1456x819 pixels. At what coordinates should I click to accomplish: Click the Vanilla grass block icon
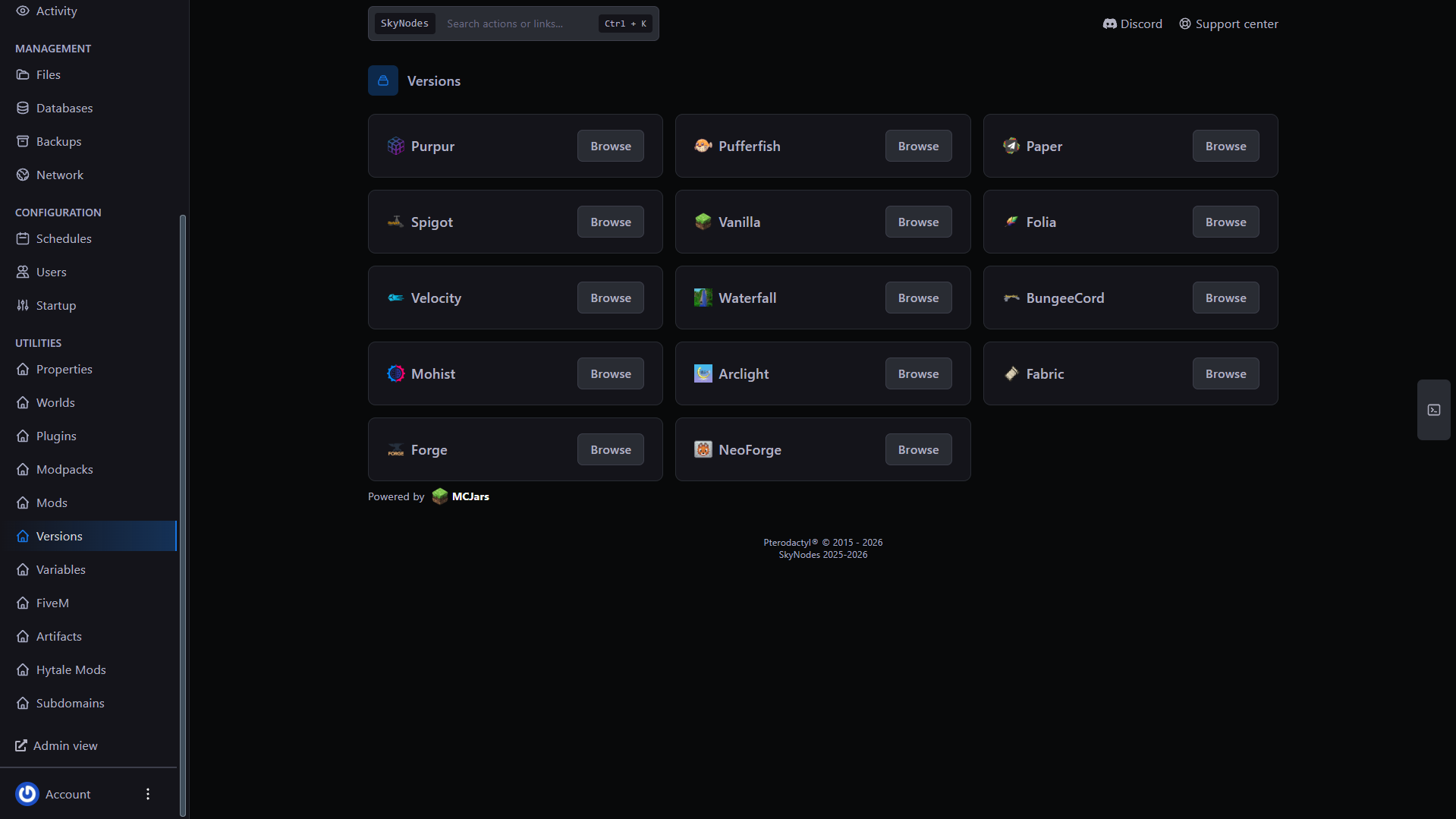[x=703, y=222]
